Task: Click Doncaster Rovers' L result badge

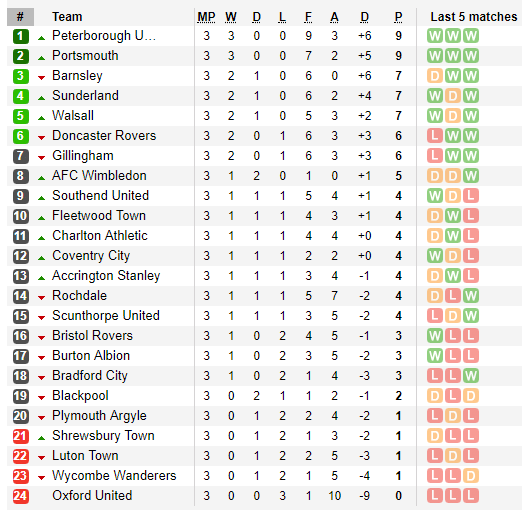Action: click(x=435, y=136)
